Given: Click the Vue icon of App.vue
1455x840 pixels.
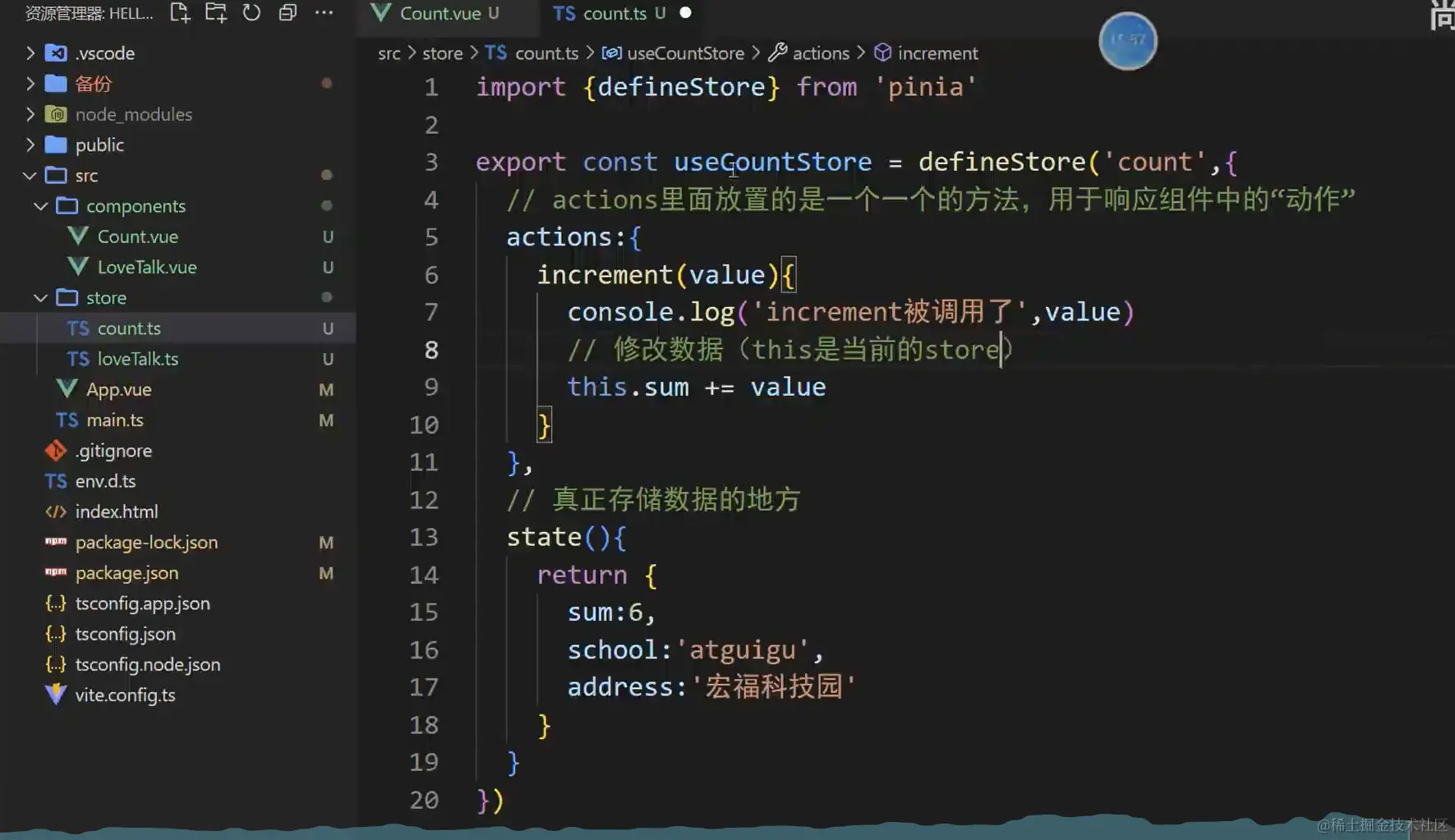Looking at the screenshot, I should click(67, 388).
